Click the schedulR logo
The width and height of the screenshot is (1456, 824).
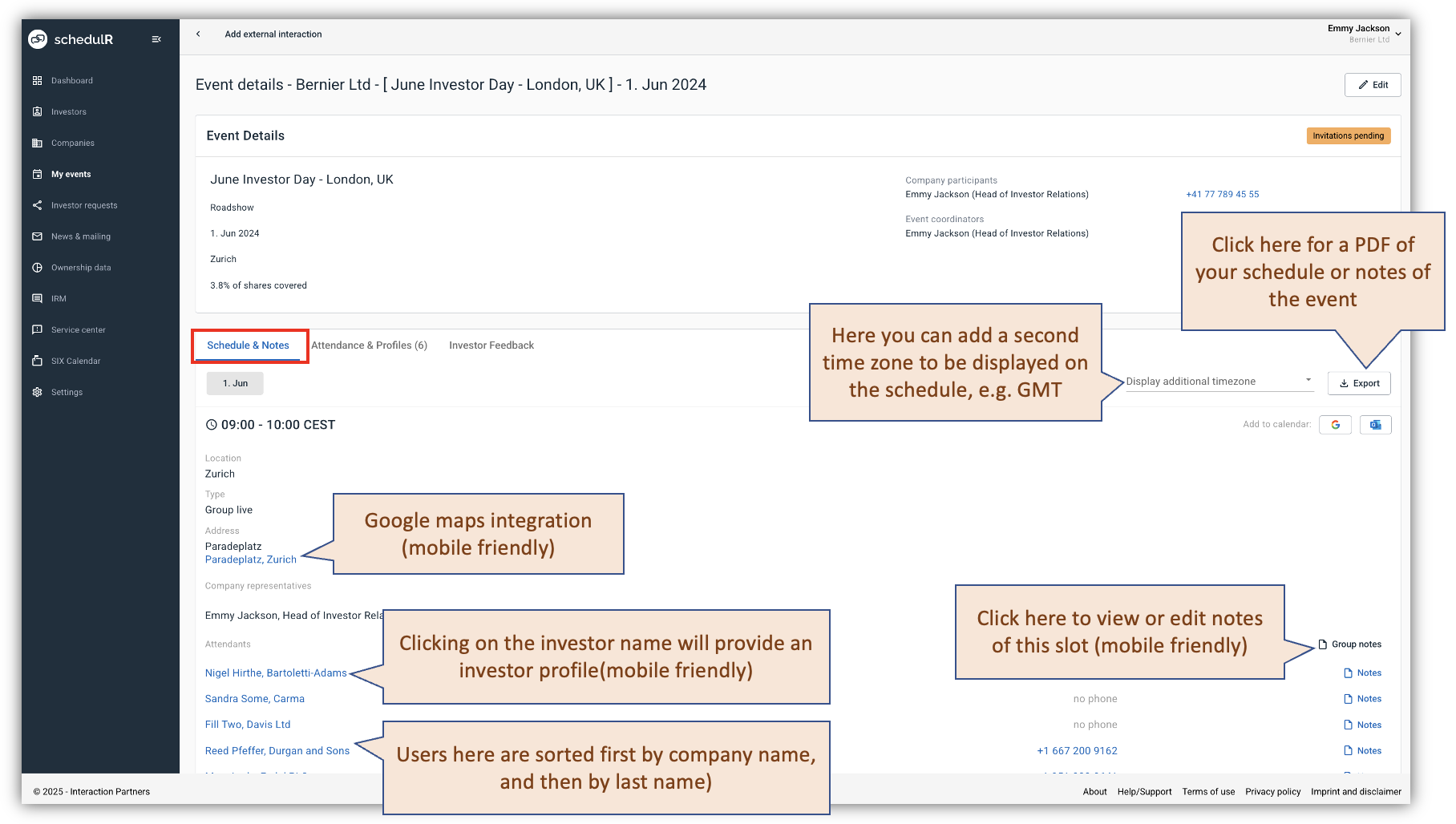point(71,39)
